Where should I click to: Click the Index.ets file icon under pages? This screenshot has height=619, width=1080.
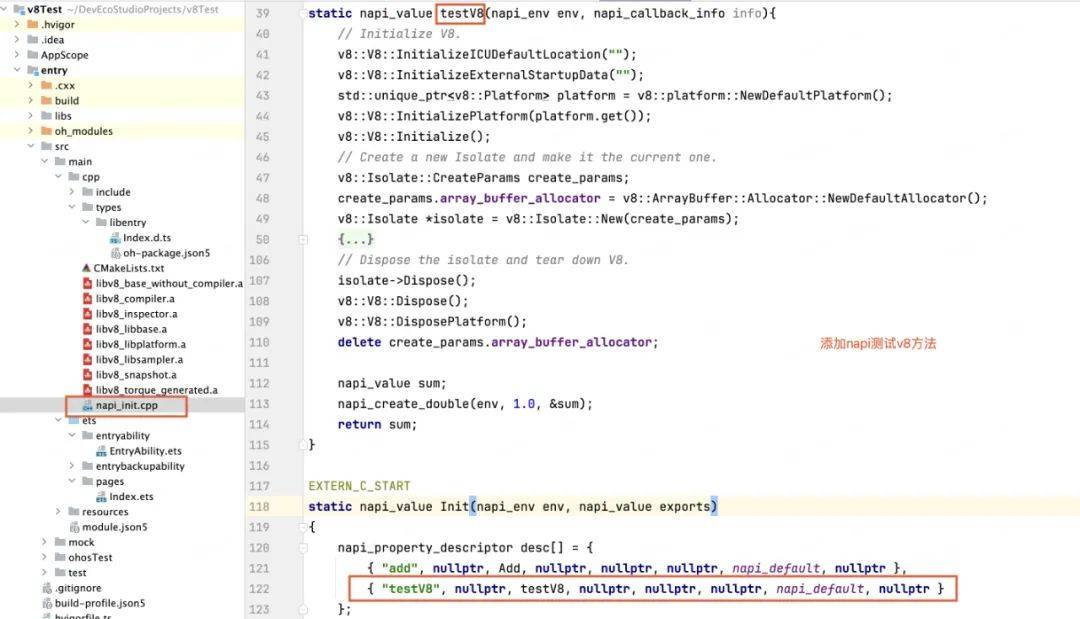[x=101, y=496]
